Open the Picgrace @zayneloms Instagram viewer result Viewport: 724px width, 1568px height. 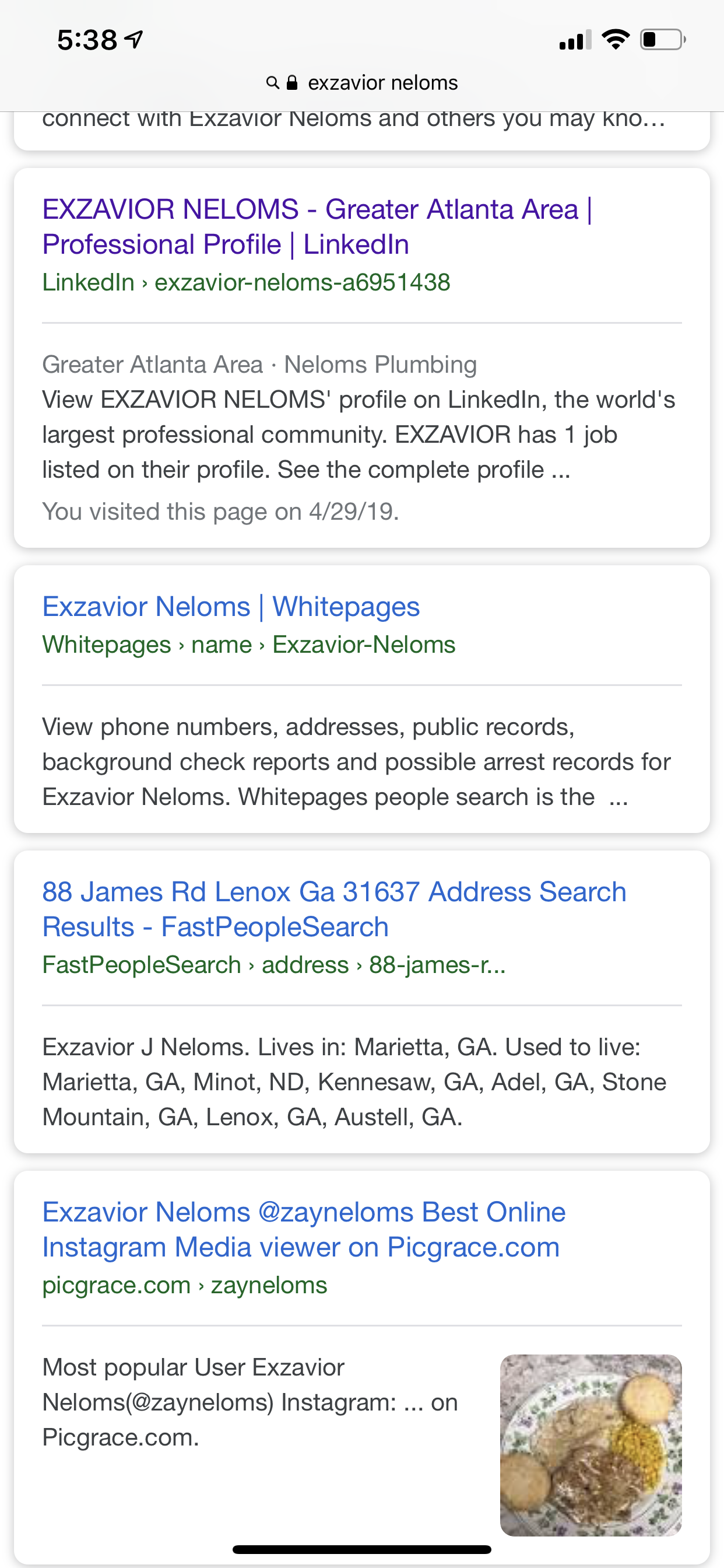pos(304,1230)
